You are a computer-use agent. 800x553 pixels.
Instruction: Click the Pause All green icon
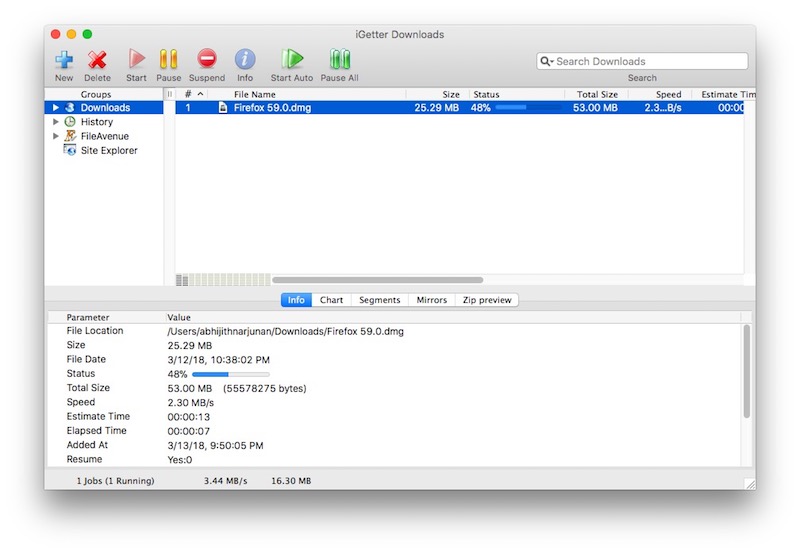(340, 59)
